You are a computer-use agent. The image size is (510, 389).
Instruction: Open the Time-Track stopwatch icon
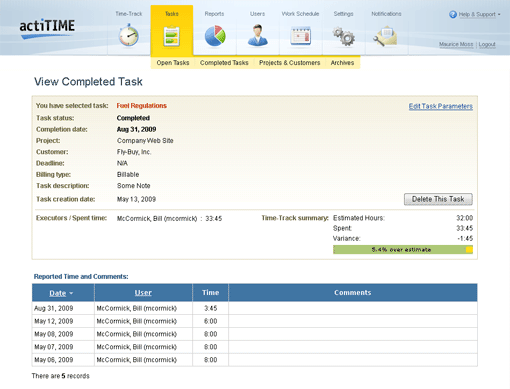(x=129, y=35)
